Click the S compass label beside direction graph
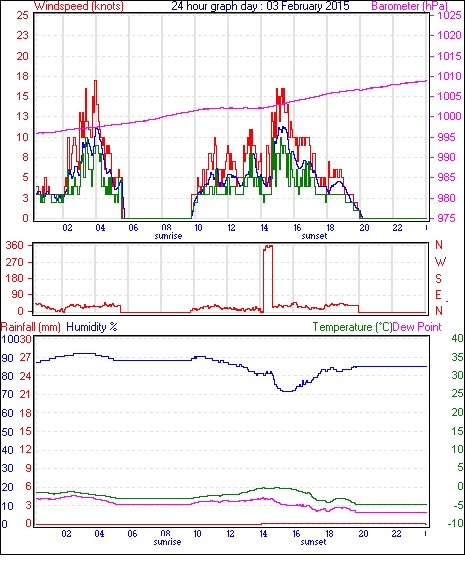Viewport: 465px width, 563px height. click(438, 278)
